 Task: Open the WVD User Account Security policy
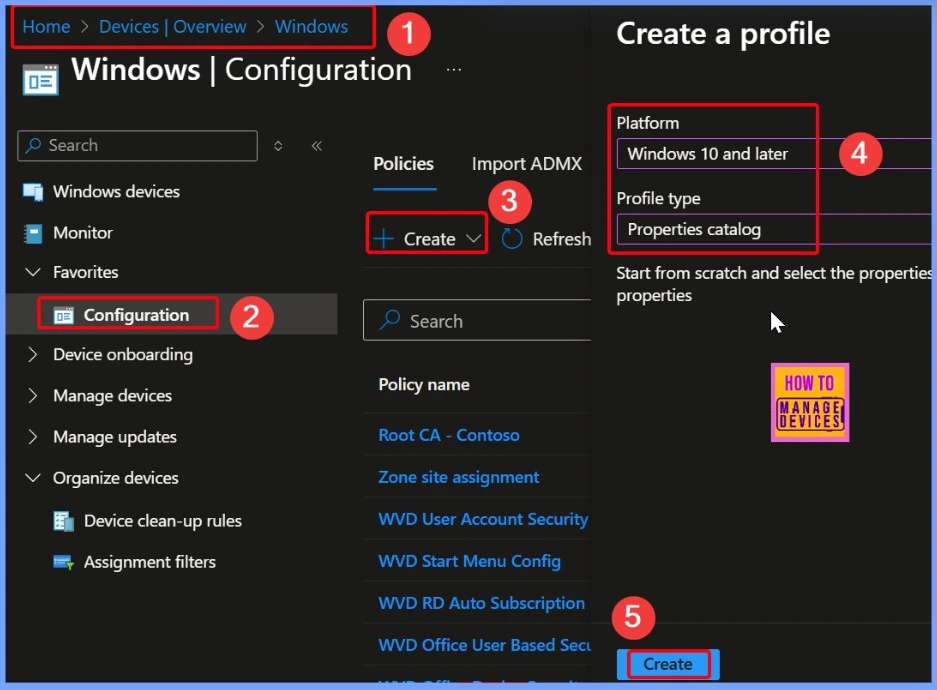[483, 519]
